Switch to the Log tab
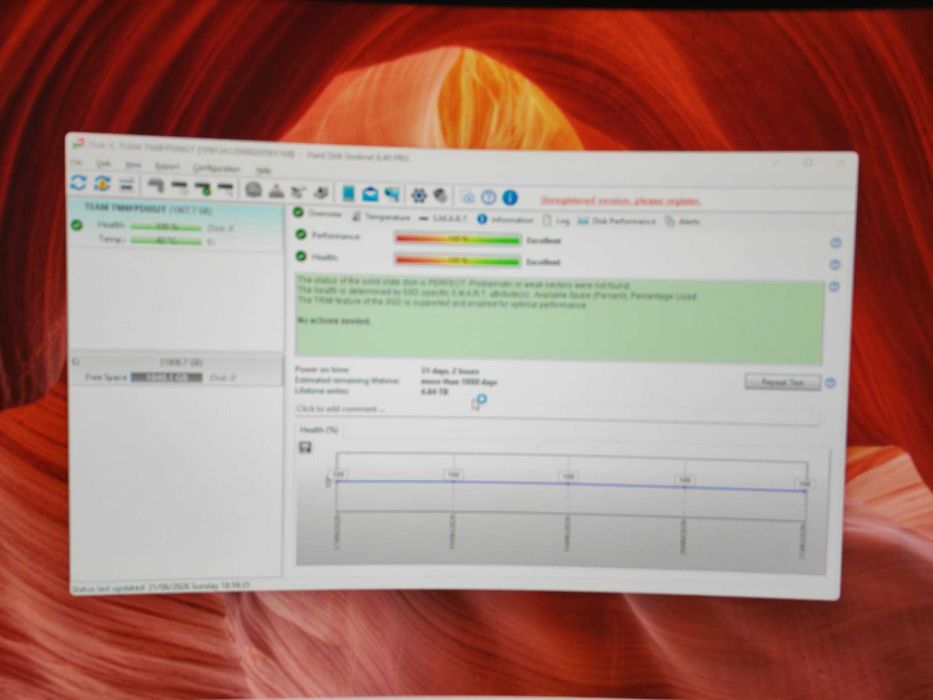Image resolution: width=933 pixels, height=700 pixels. pyautogui.click(x=556, y=220)
